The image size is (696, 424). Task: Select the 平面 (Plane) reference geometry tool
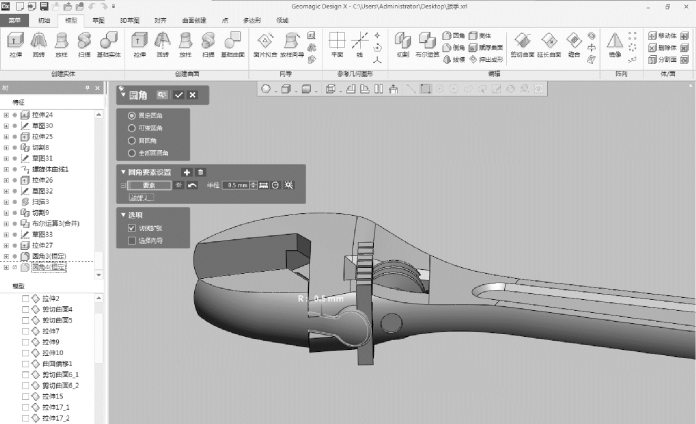tap(337, 42)
